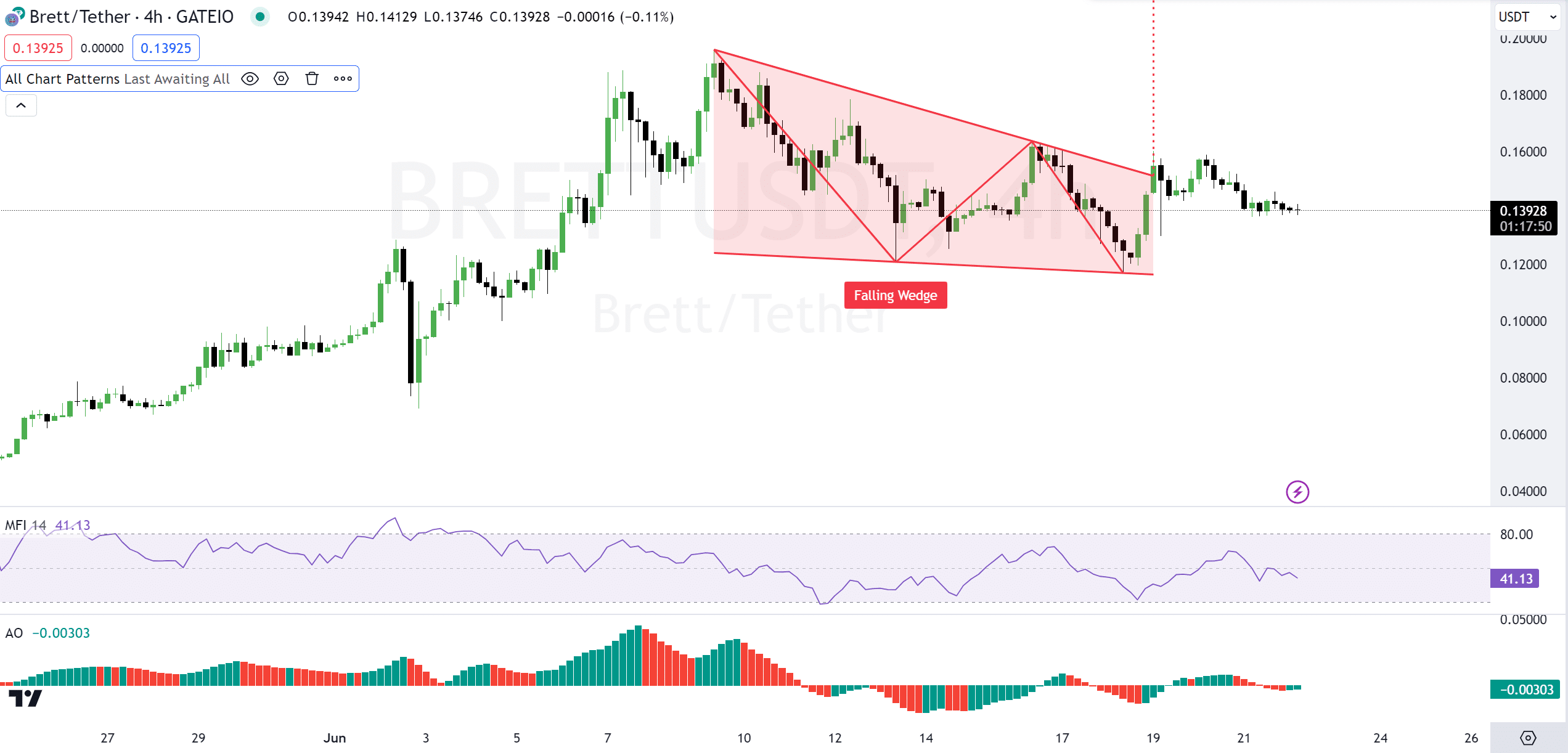
Task: Click the Brett coin logo icon
Action: tap(14, 17)
